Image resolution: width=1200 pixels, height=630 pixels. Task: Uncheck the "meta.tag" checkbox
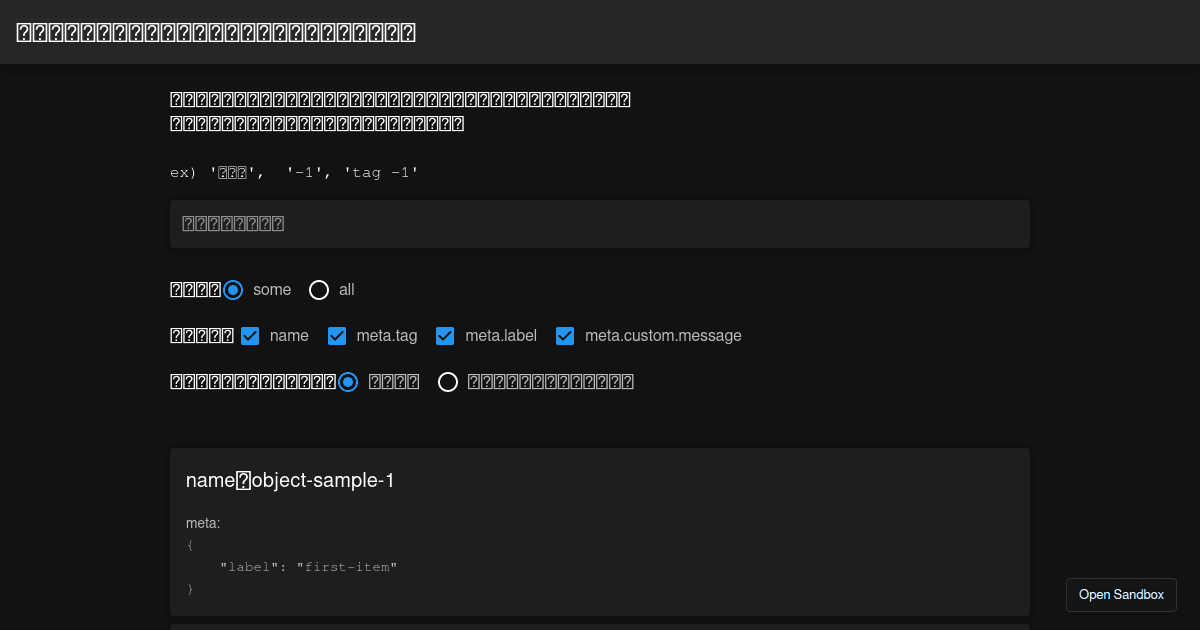coord(337,336)
